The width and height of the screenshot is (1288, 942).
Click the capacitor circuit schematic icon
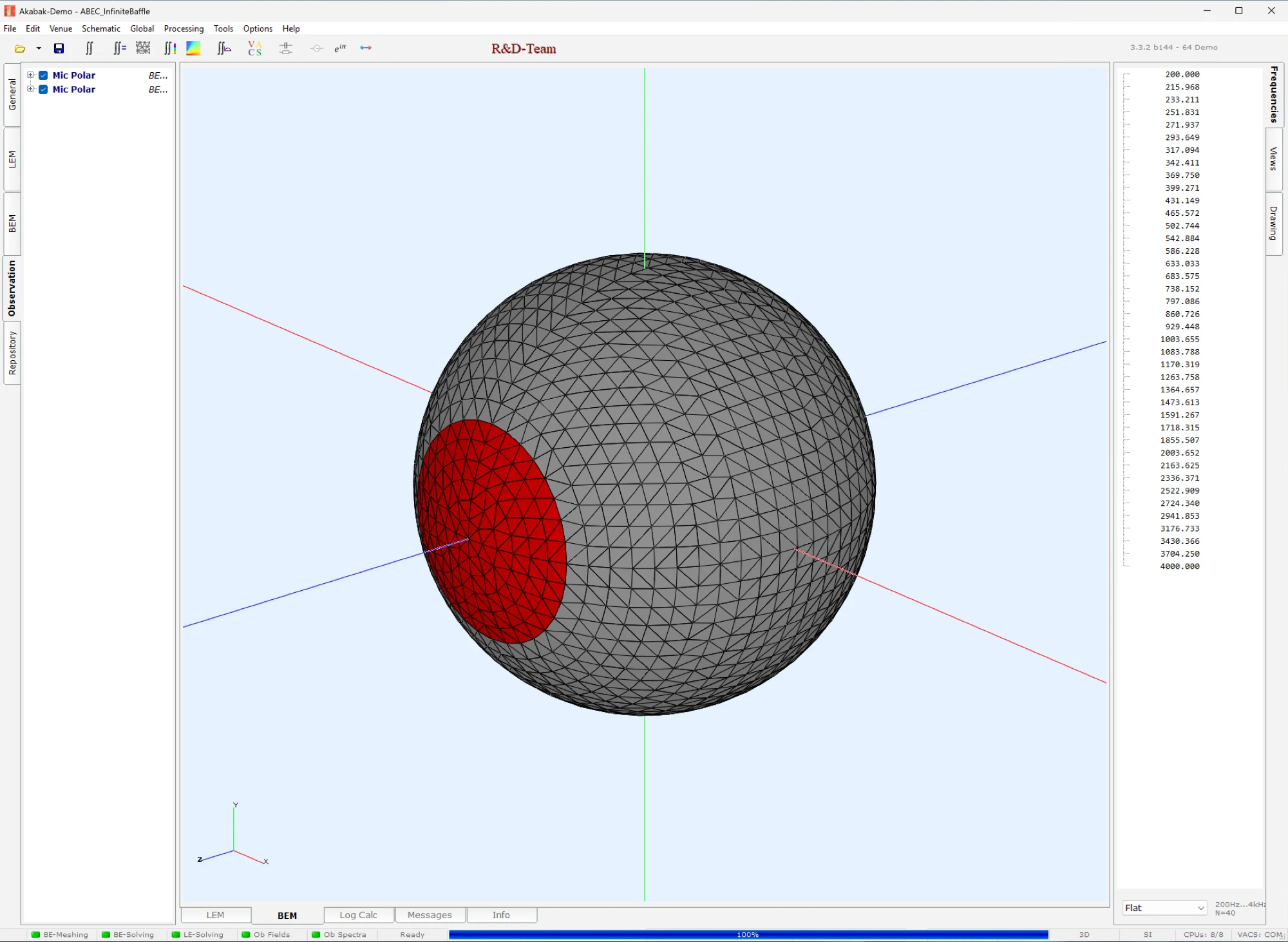[286, 48]
